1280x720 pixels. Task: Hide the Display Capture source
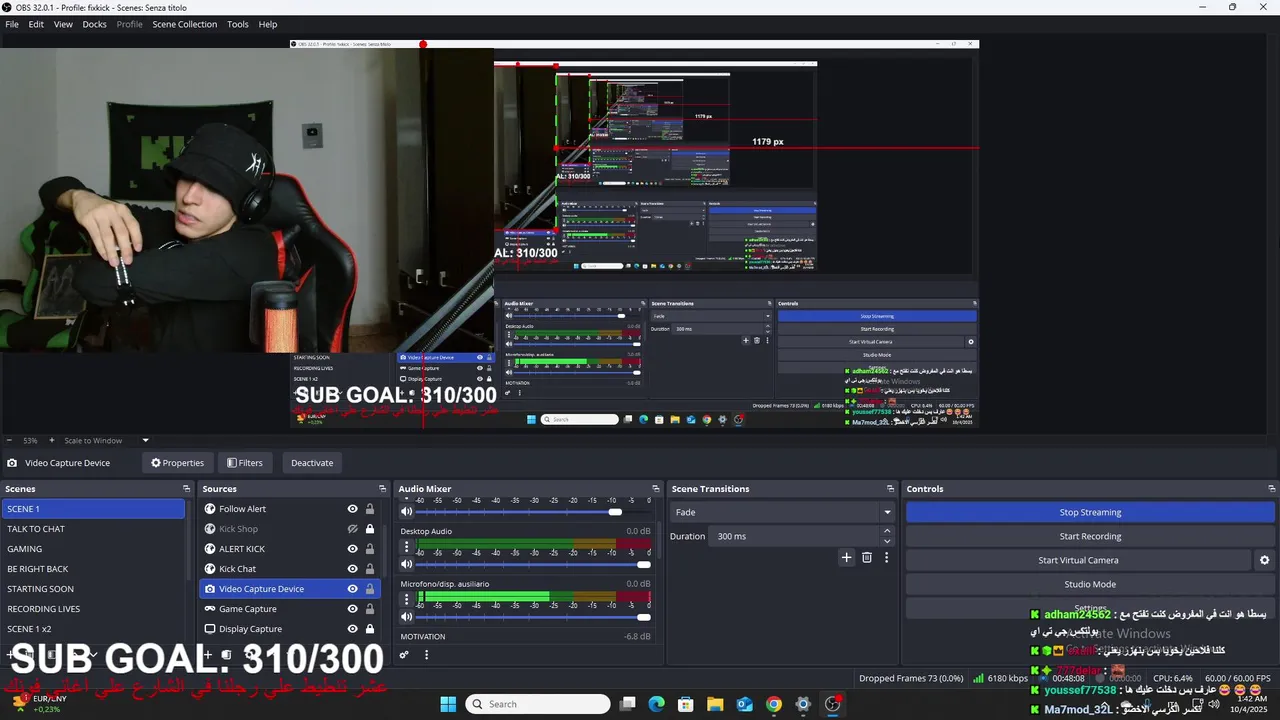(x=352, y=629)
